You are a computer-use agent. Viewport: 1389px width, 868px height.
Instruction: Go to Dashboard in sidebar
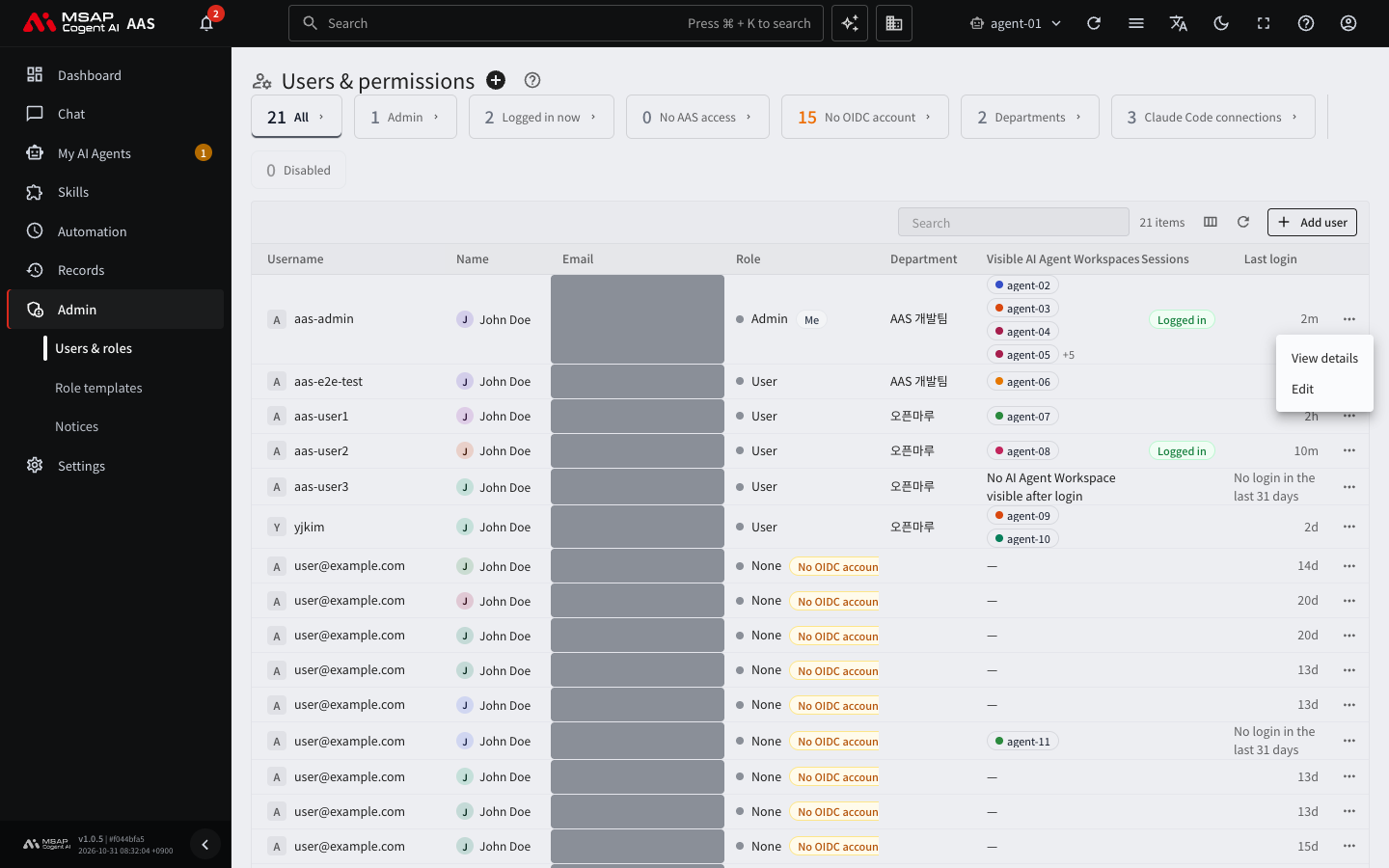point(116,75)
